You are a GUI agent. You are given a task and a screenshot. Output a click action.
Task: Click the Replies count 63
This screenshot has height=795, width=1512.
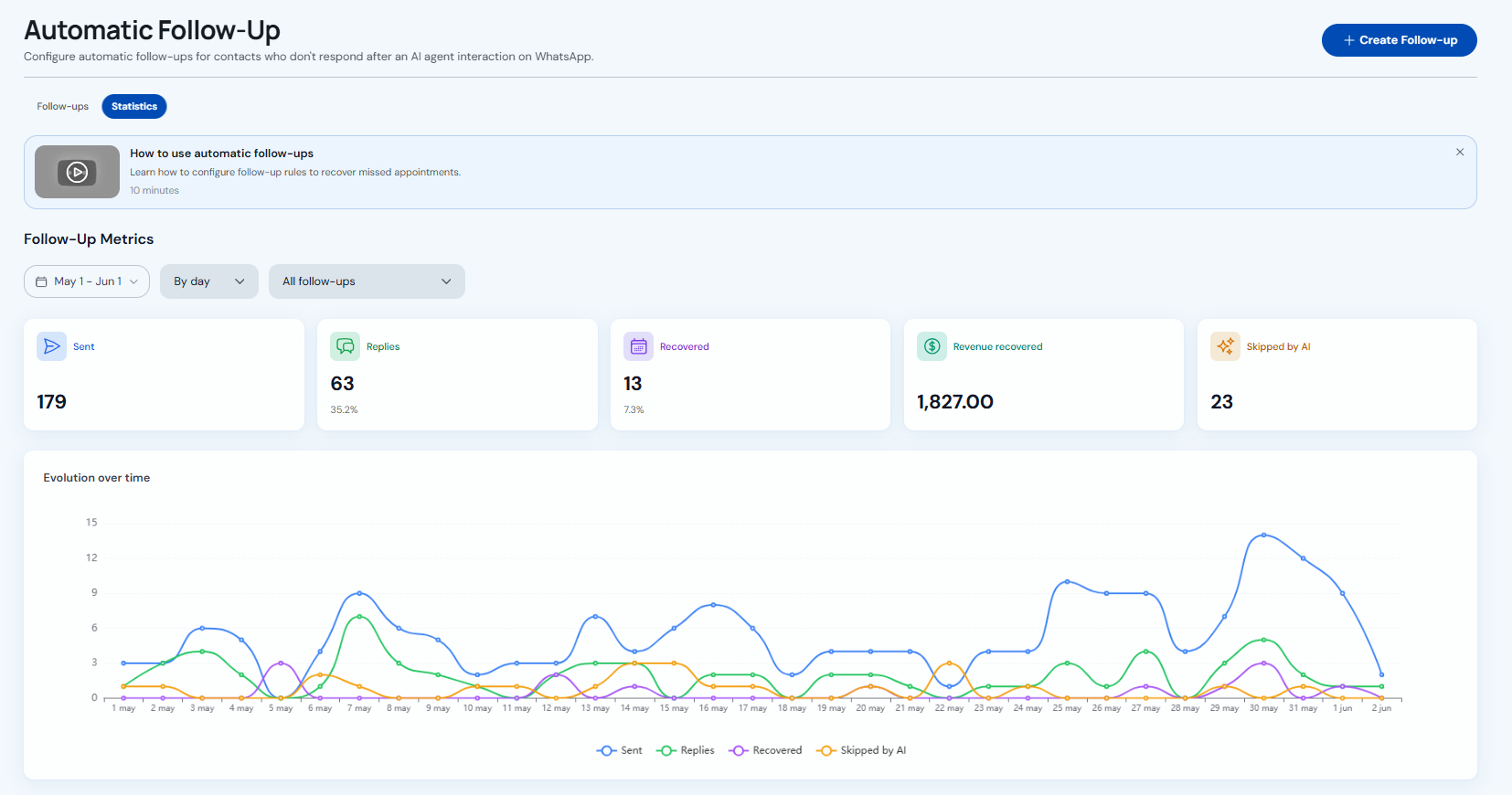tap(343, 384)
